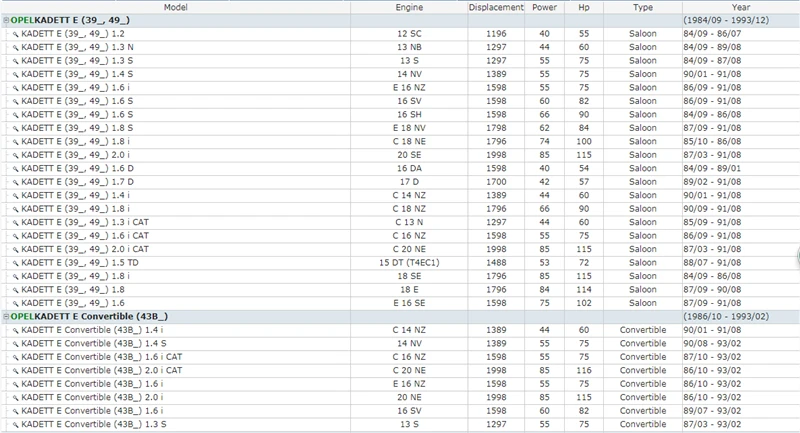This screenshot has height=433, width=800.
Task: Click magnifier icon for KADETT E 1.6 E 16 SE row
Action: tap(16, 303)
